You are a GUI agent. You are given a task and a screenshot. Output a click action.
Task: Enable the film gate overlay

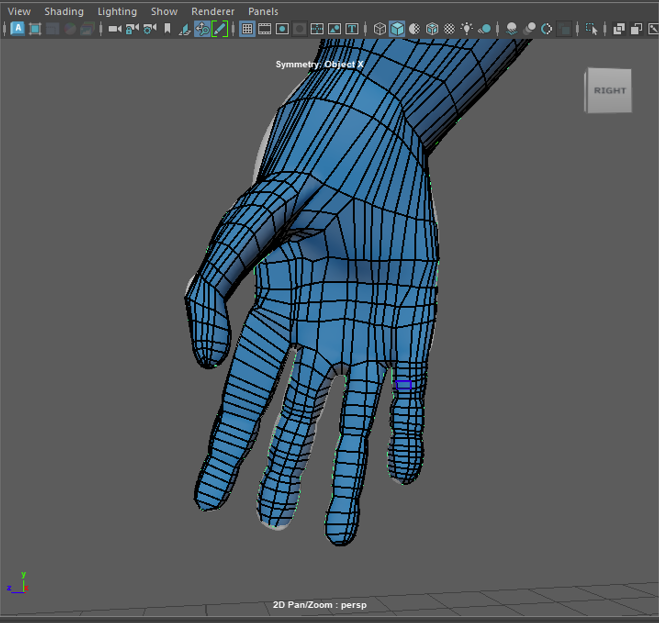pyautogui.click(x=265, y=29)
